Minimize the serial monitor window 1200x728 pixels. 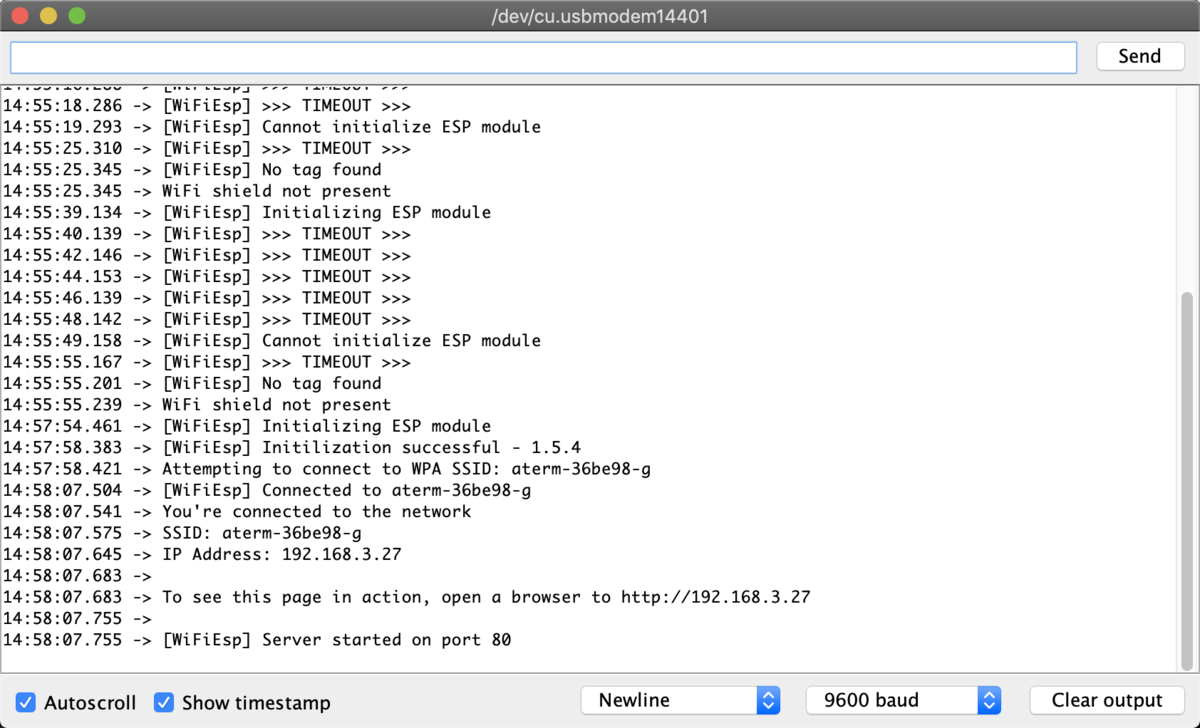[48, 17]
